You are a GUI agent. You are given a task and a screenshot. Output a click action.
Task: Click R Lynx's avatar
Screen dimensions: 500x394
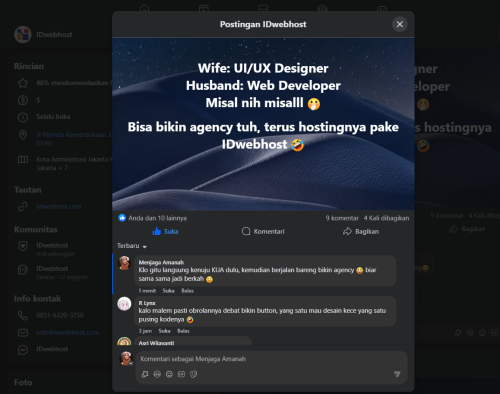pyautogui.click(x=124, y=304)
